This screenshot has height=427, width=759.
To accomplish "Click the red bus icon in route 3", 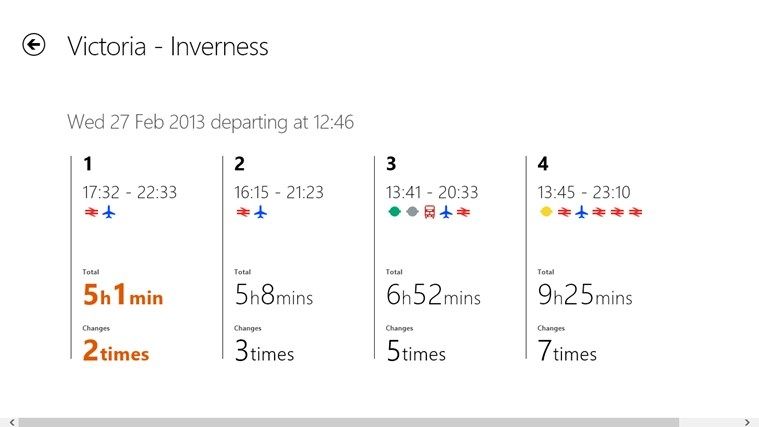I will (429, 212).
